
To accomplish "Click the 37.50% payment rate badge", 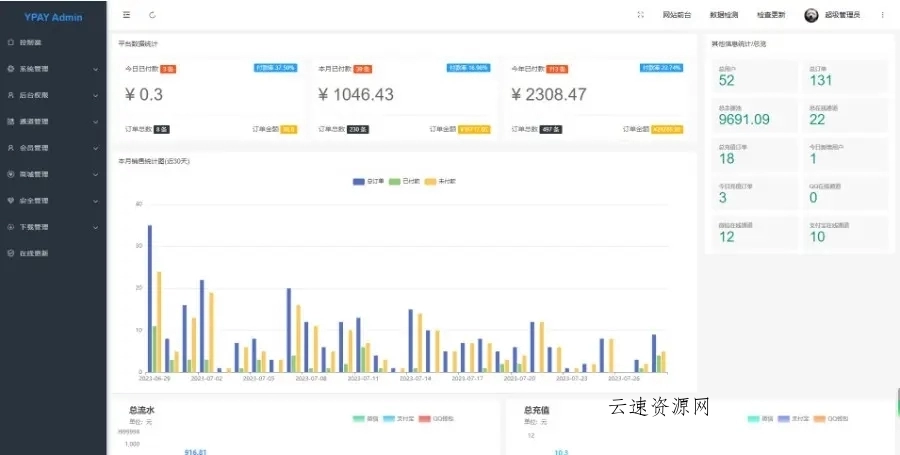I will point(275,68).
